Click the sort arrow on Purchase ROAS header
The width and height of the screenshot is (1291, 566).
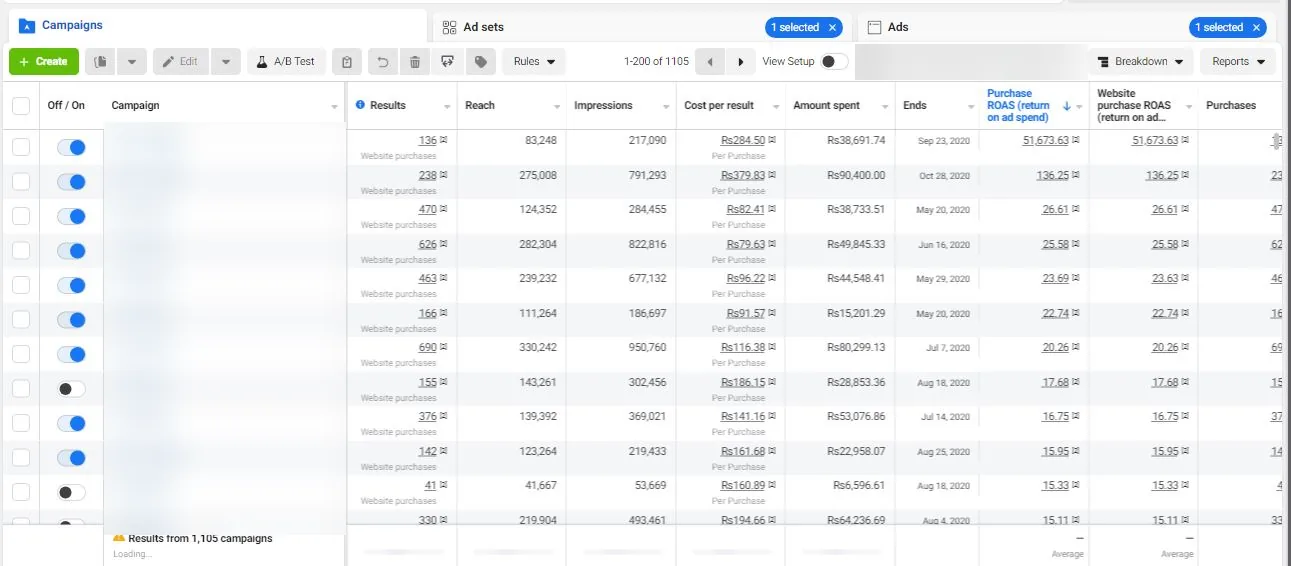coord(1066,105)
